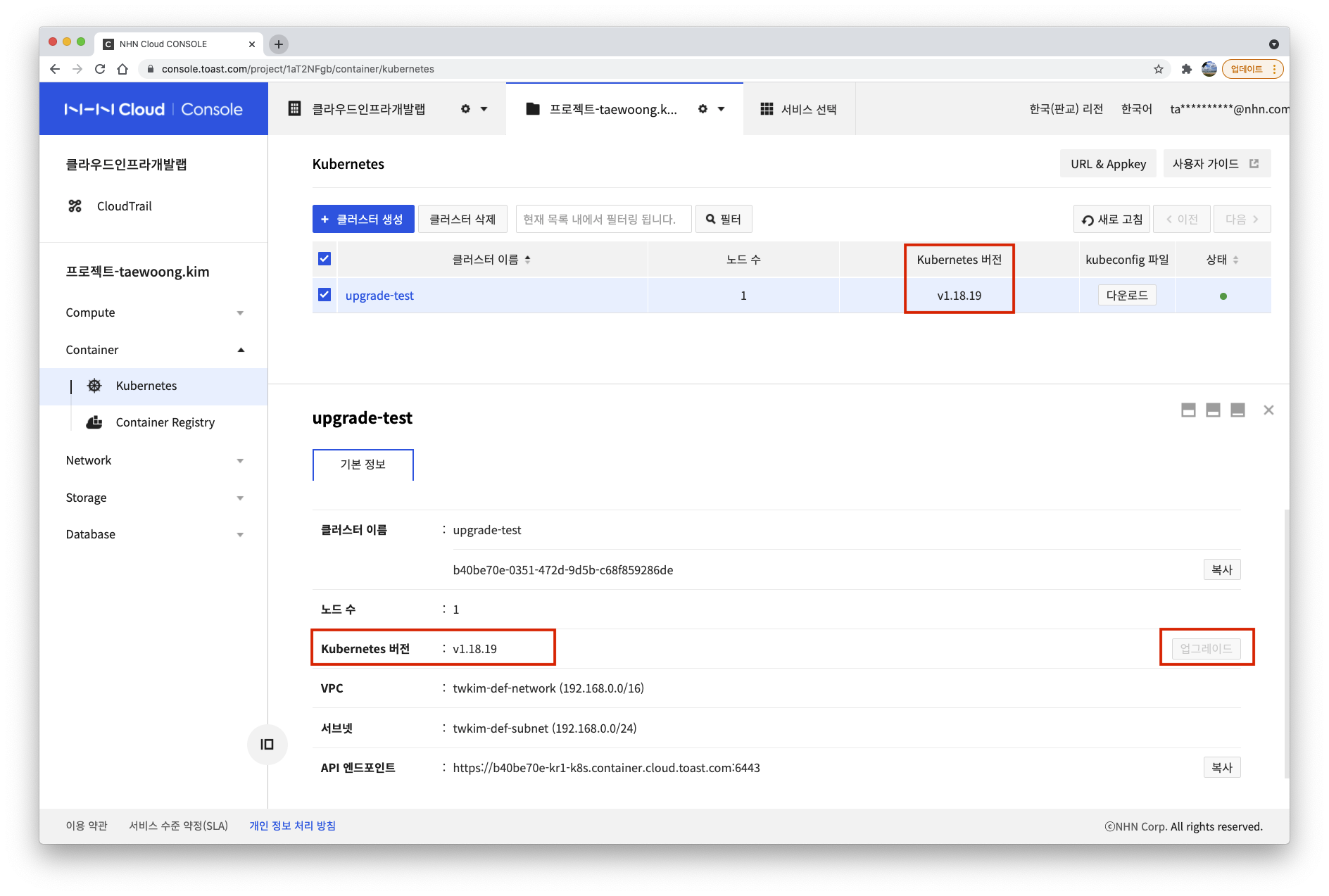Viewport: 1329px width, 896px height.
Task: Open the 한국어 language selector
Action: pos(1136,109)
